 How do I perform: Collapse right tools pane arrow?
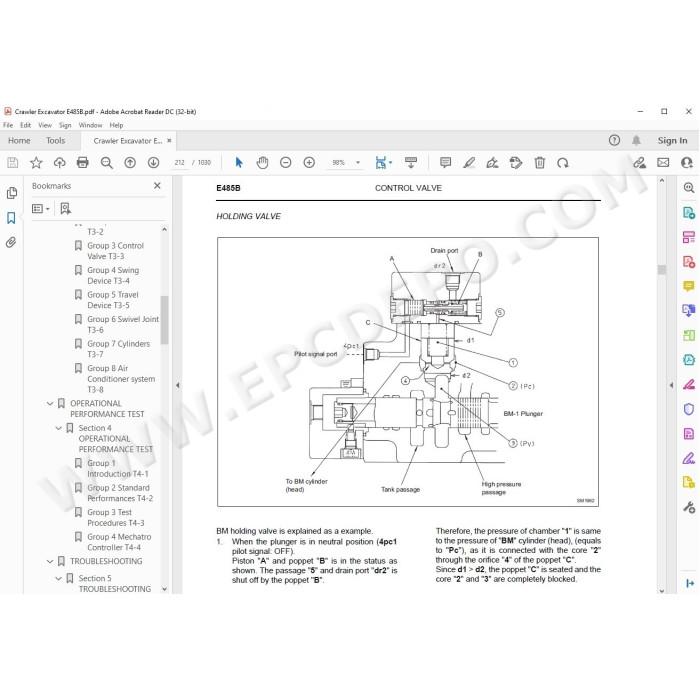671,385
